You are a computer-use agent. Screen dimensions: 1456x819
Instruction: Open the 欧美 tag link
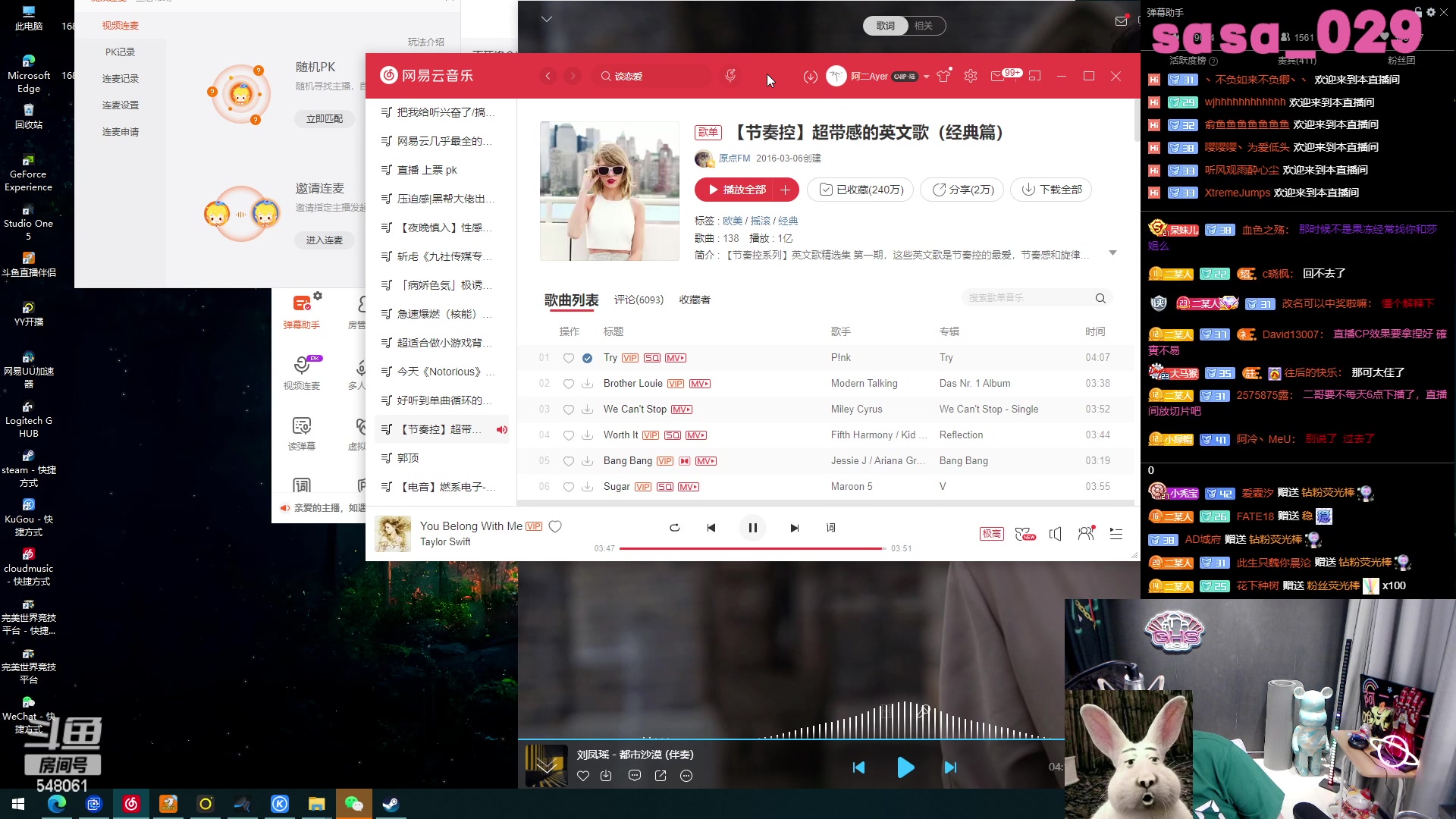(x=733, y=221)
